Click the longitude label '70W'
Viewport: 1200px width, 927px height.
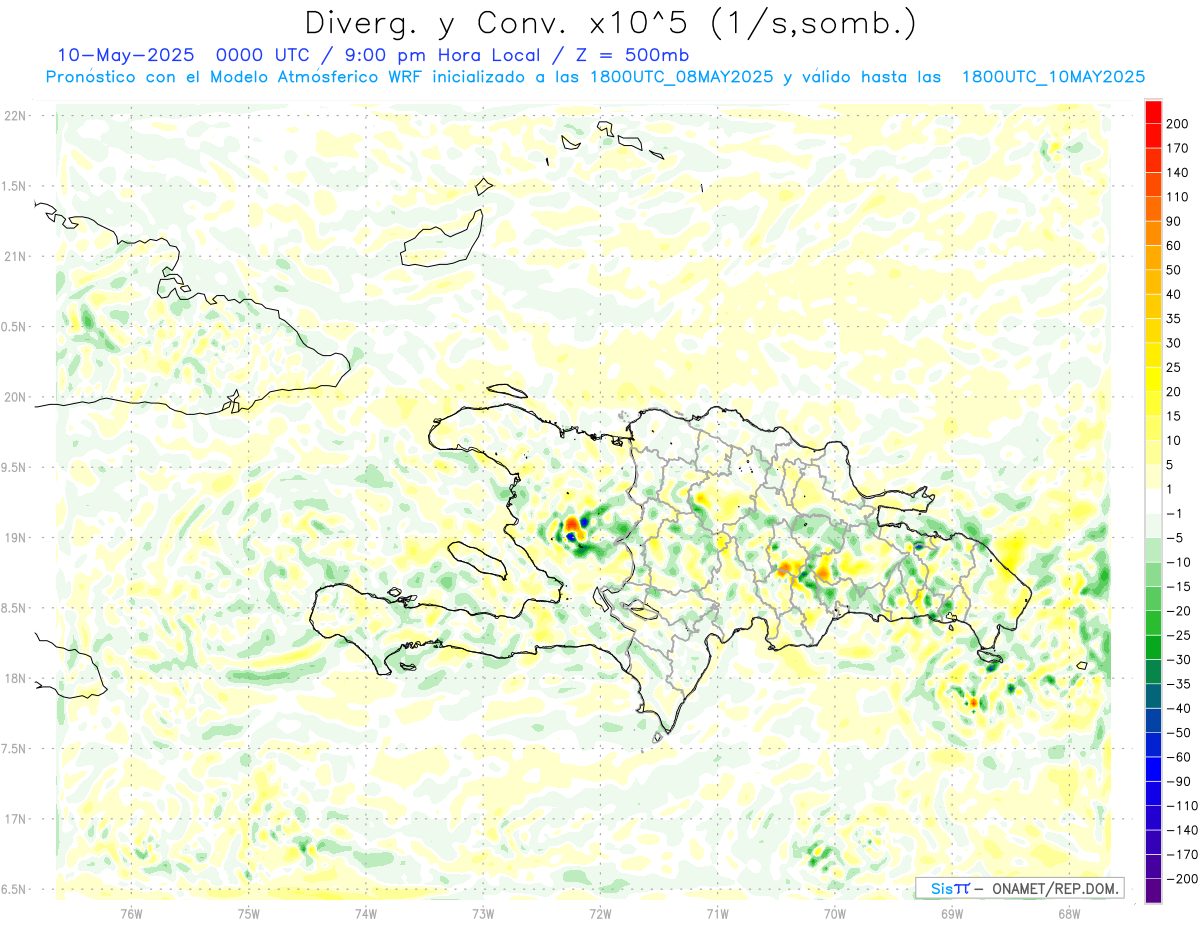[835, 913]
